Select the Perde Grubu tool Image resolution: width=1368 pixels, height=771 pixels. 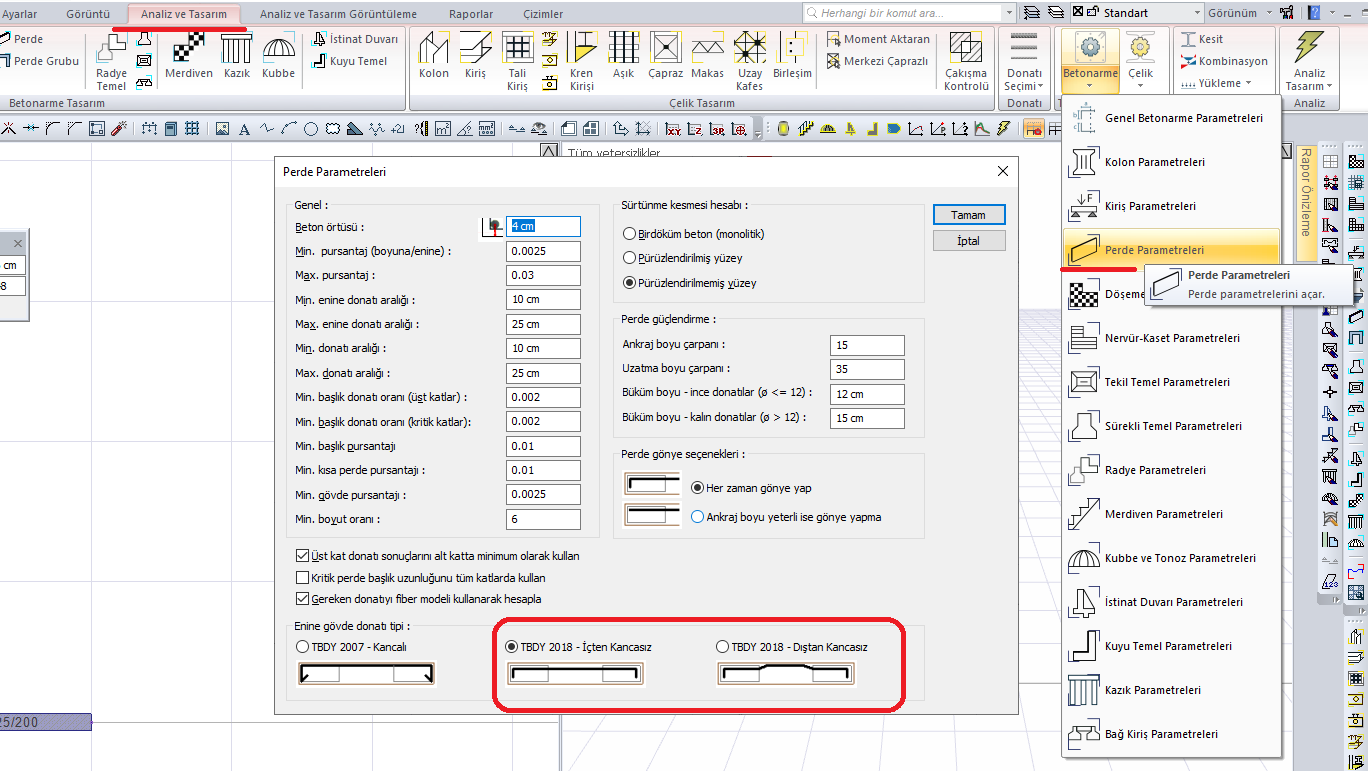pyautogui.click(x=38, y=61)
